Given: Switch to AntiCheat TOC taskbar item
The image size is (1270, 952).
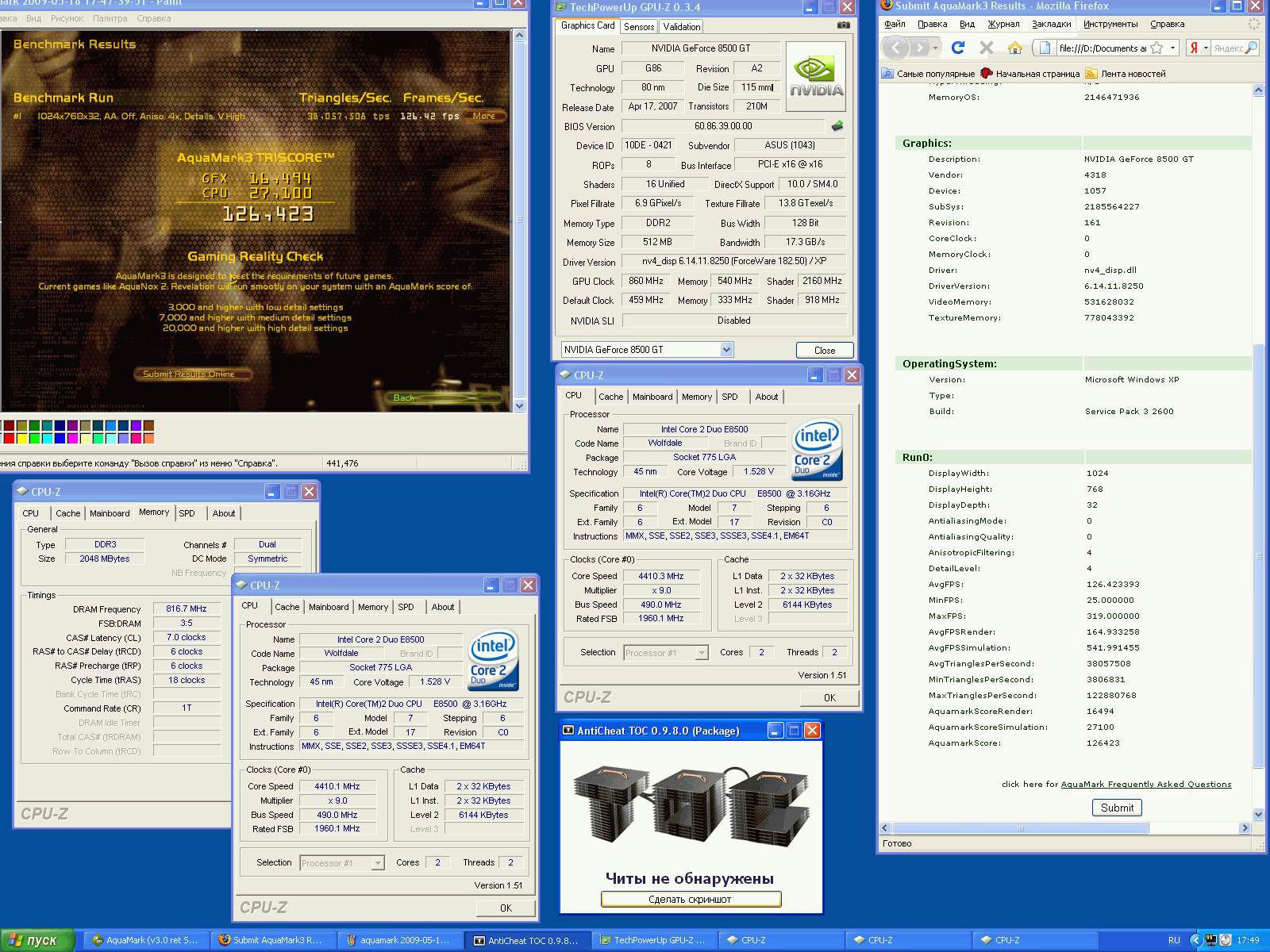Looking at the screenshot, I should 528,940.
